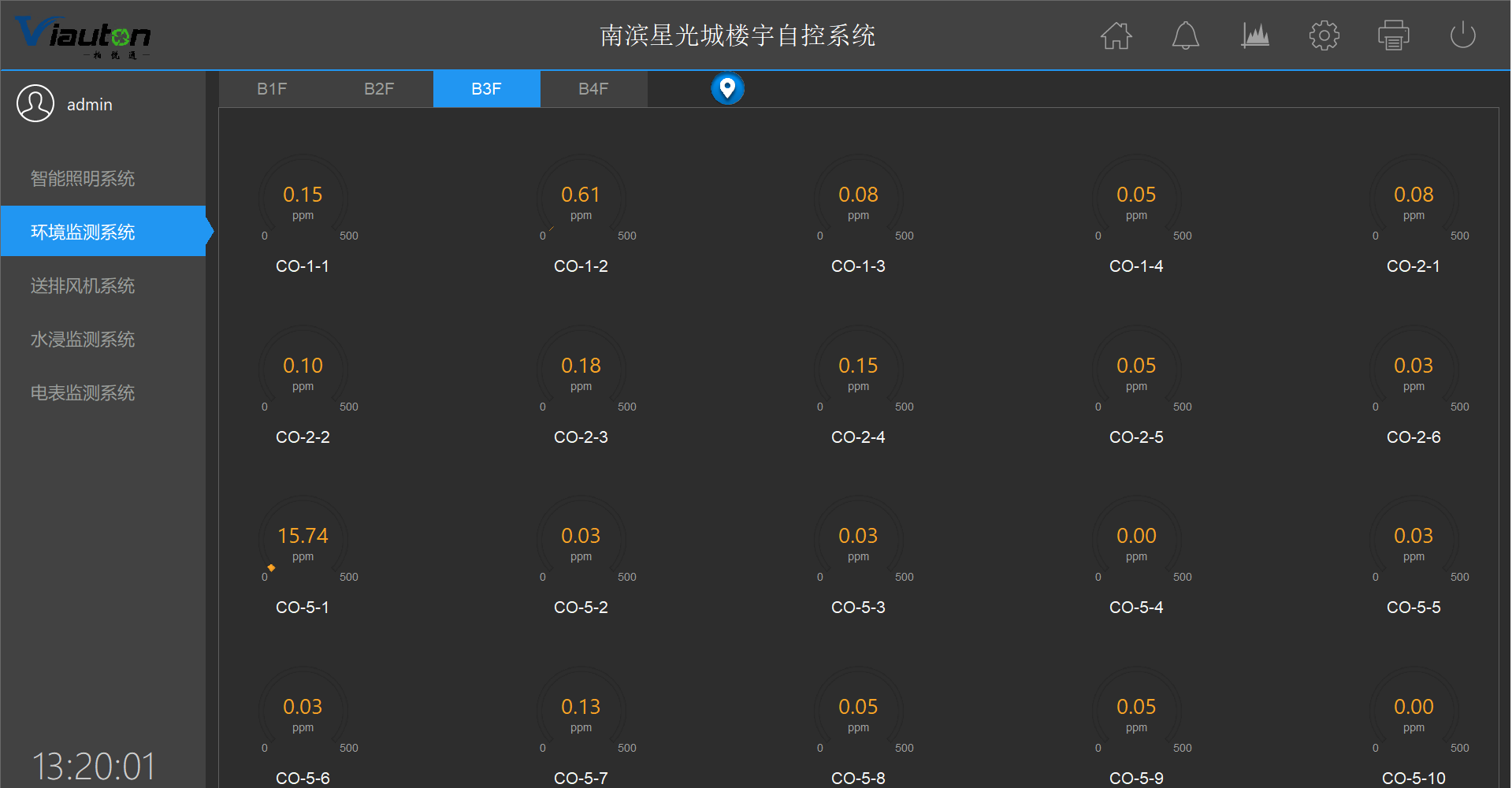Click the printer icon
1512x788 pixels.
(x=1393, y=35)
